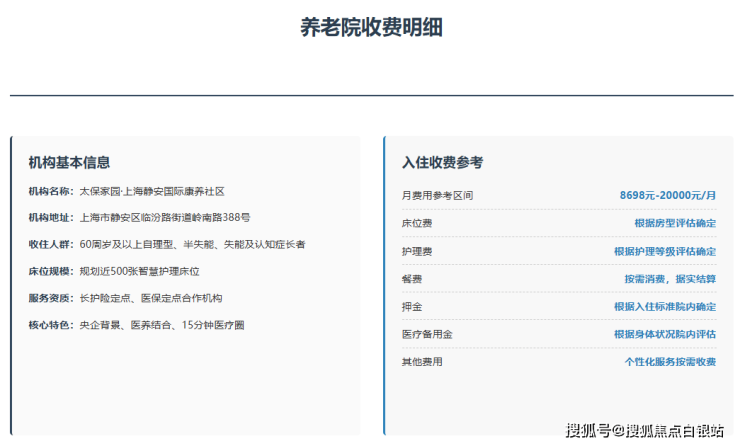Click the 机构地址 label

click(51, 218)
